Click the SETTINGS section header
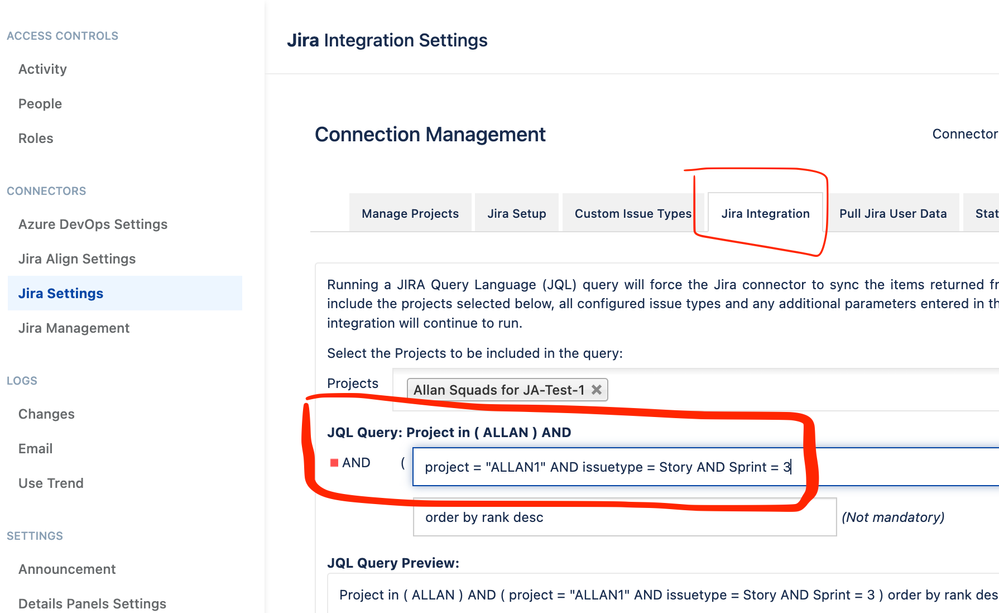 coord(34,535)
